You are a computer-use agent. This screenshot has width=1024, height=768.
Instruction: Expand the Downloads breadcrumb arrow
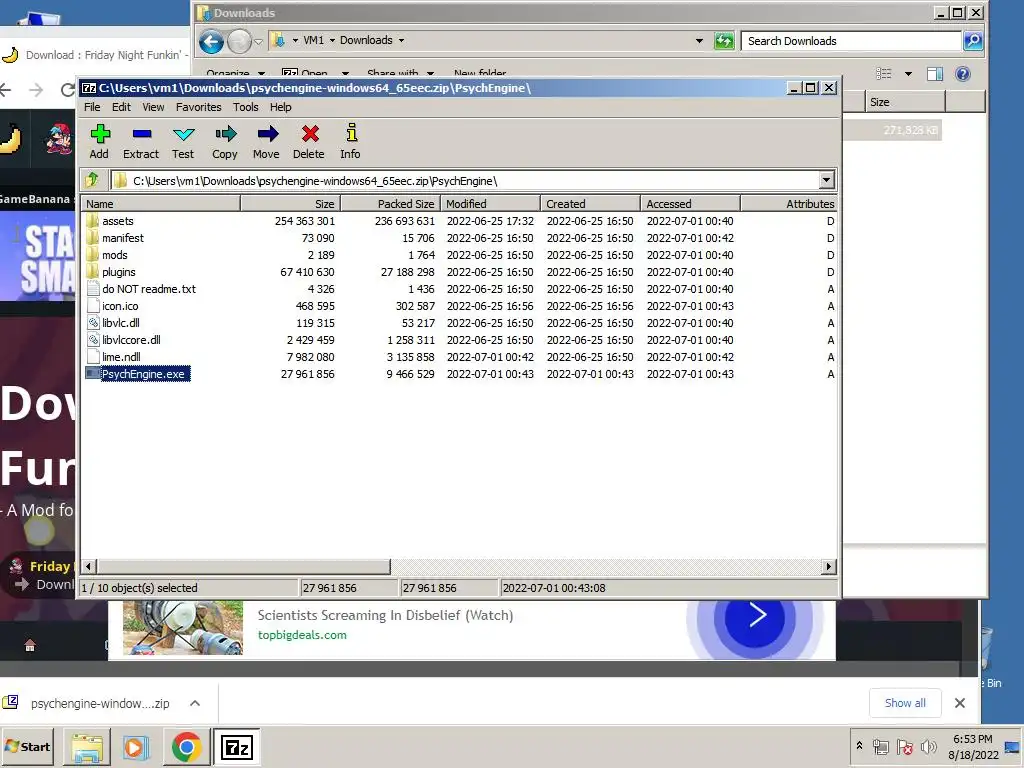tap(401, 40)
